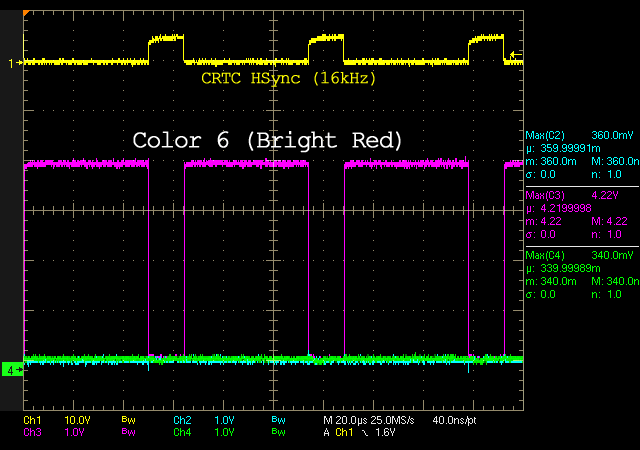640x450 pixels.
Task: Click the 1.6V trigger level readout
Action: pos(386,432)
